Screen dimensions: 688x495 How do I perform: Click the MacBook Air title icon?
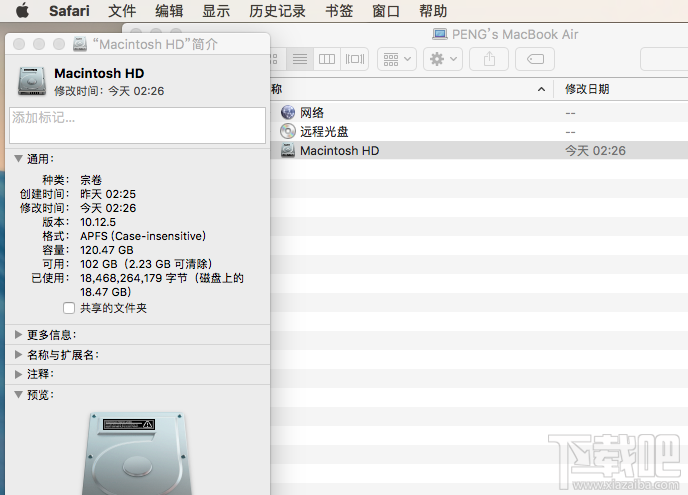[x=440, y=34]
